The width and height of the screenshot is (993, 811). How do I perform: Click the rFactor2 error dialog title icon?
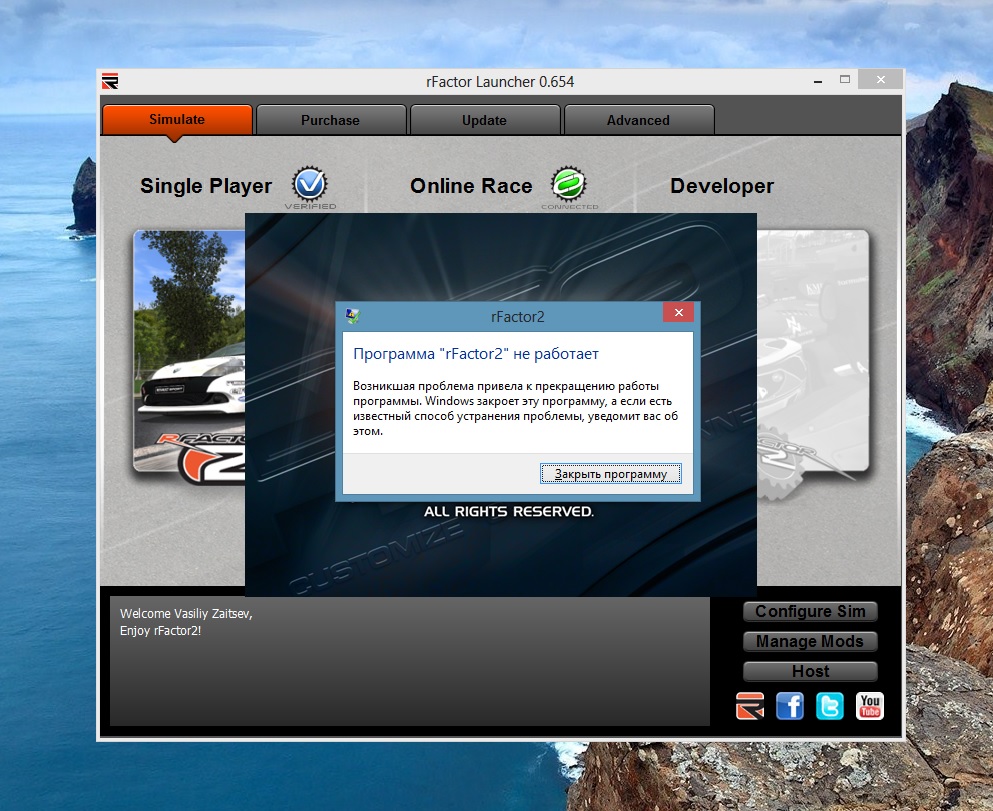click(x=353, y=315)
